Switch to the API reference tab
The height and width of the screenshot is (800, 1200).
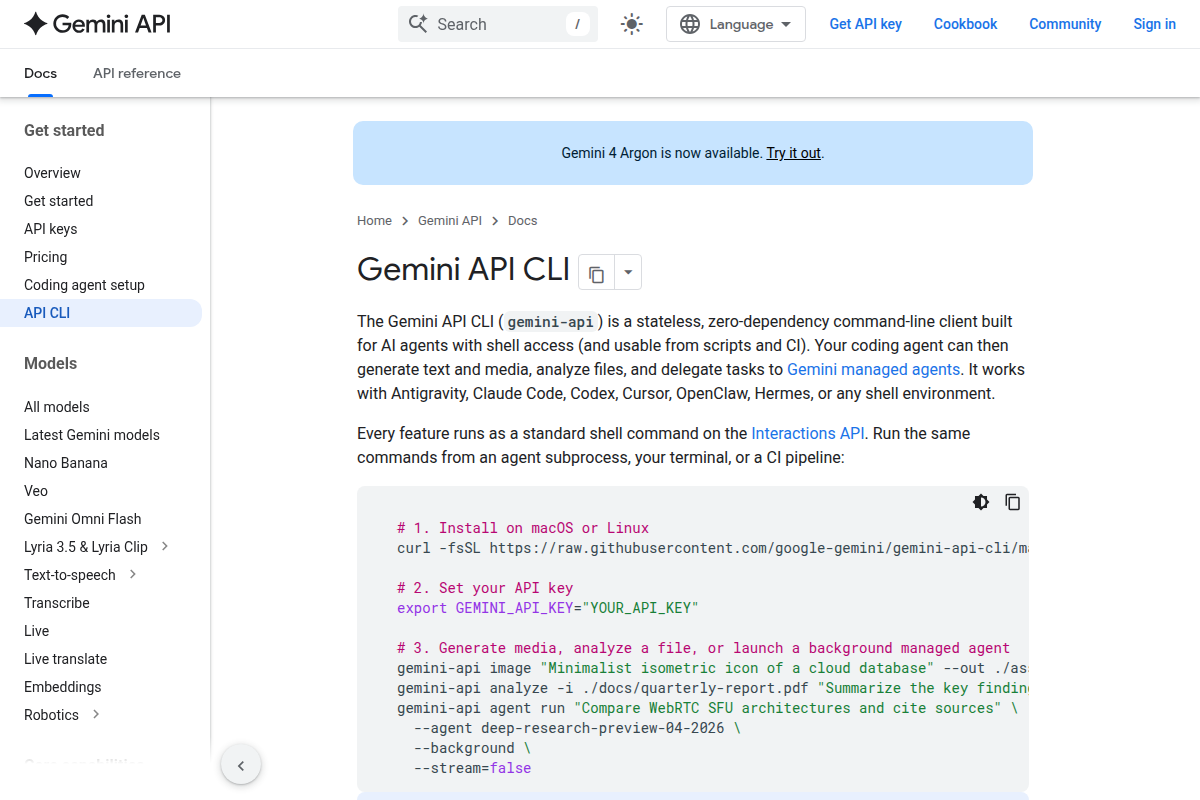(x=137, y=73)
